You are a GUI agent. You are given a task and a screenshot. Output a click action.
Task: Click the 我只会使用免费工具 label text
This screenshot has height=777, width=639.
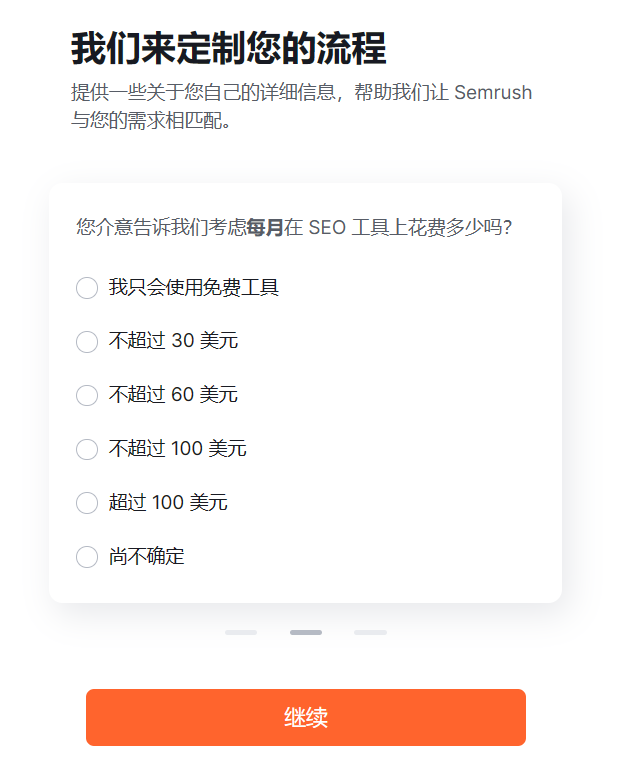click(194, 287)
